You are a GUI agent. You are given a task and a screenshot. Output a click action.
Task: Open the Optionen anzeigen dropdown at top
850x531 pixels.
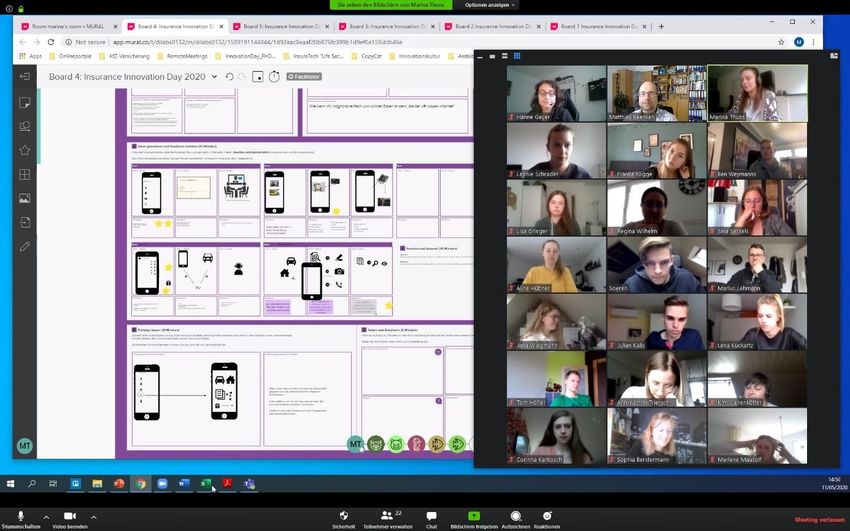pyautogui.click(x=491, y=5)
